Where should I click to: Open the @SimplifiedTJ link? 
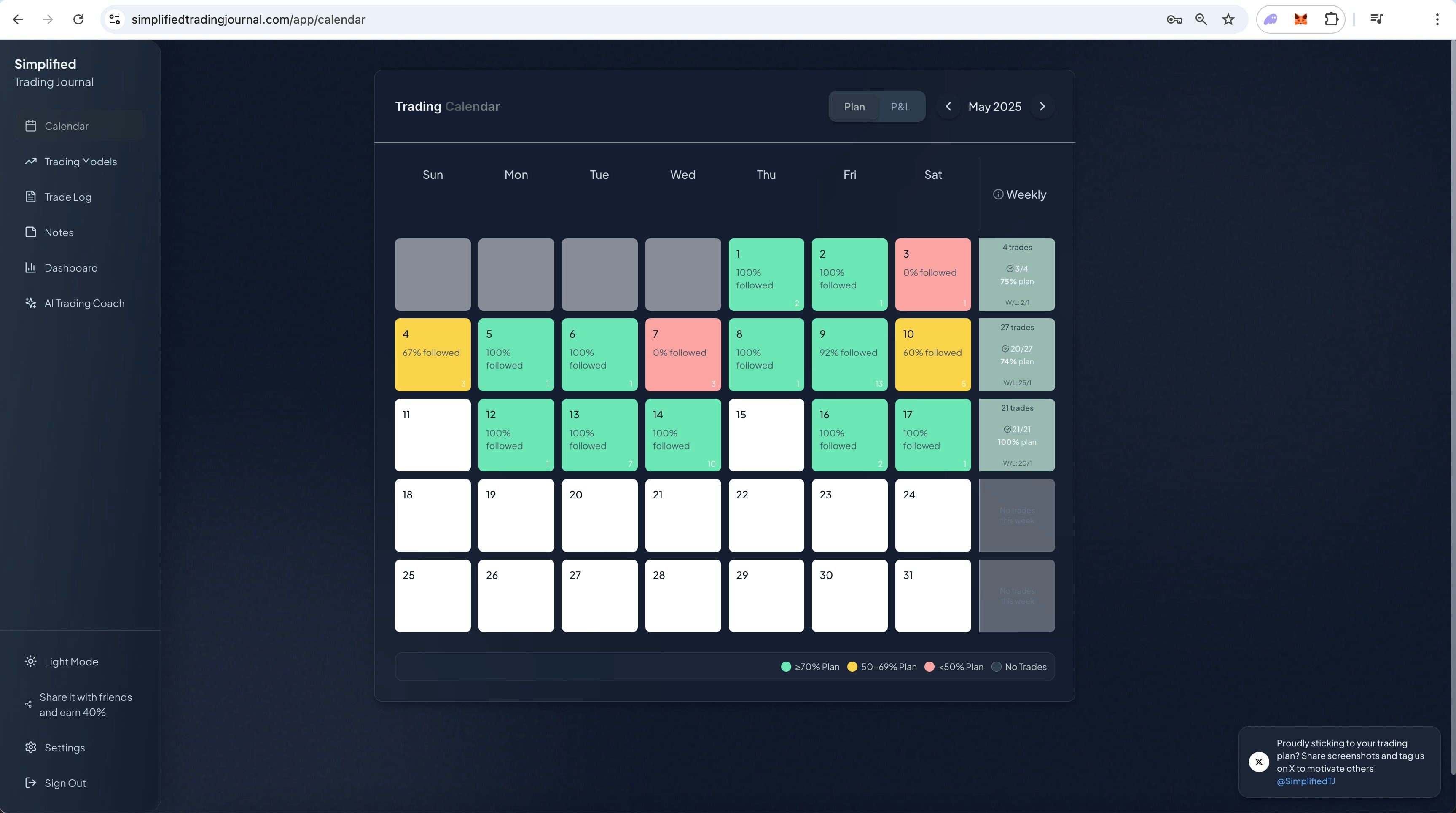pos(1305,781)
